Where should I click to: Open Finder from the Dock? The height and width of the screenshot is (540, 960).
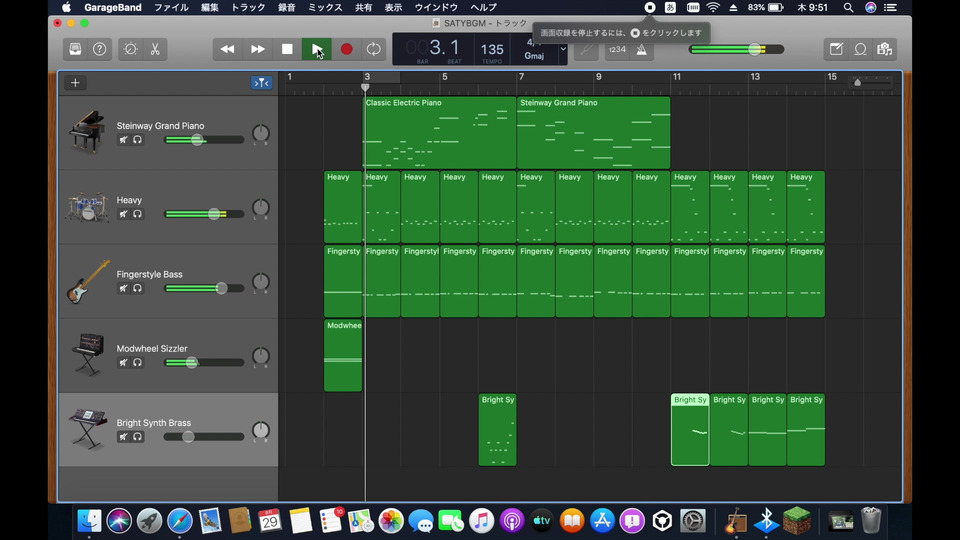tap(89, 521)
